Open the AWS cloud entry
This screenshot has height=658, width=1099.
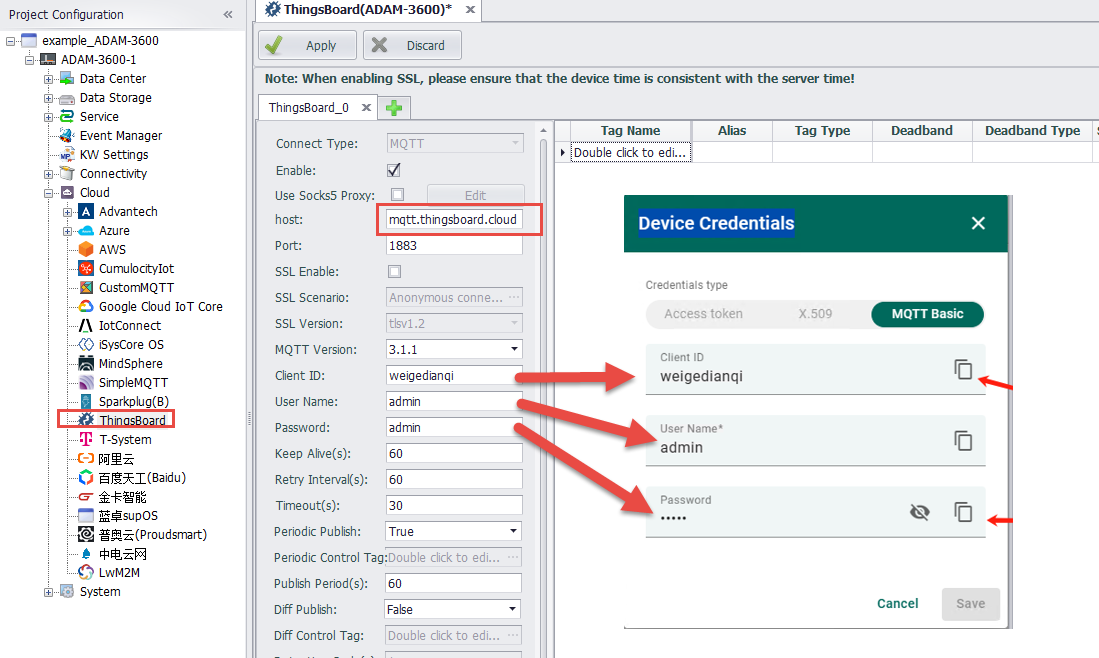pyautogui.click(x=112, y=249)
